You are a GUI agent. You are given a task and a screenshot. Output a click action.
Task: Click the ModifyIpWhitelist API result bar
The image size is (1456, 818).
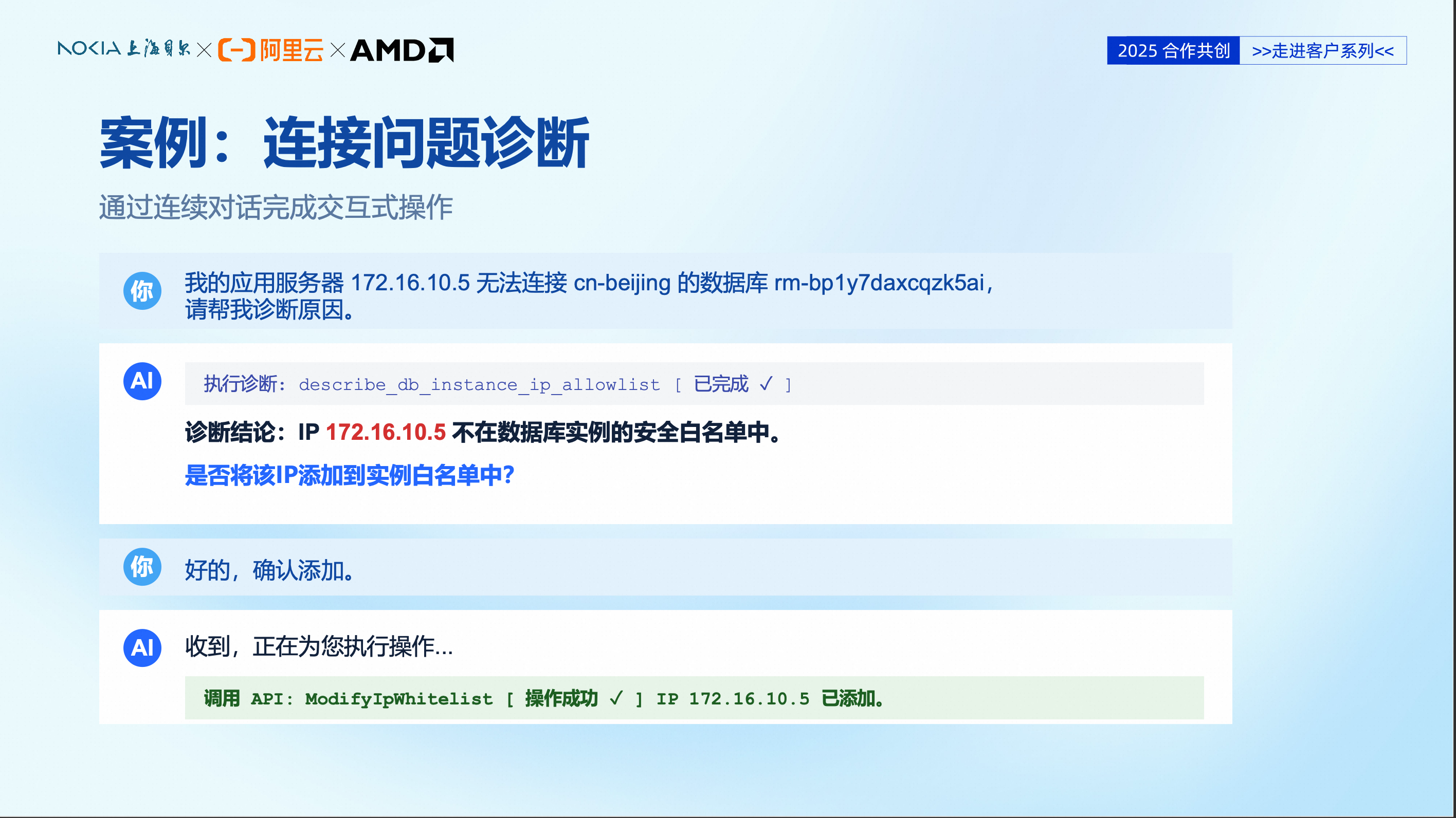[x=694, y=698]
